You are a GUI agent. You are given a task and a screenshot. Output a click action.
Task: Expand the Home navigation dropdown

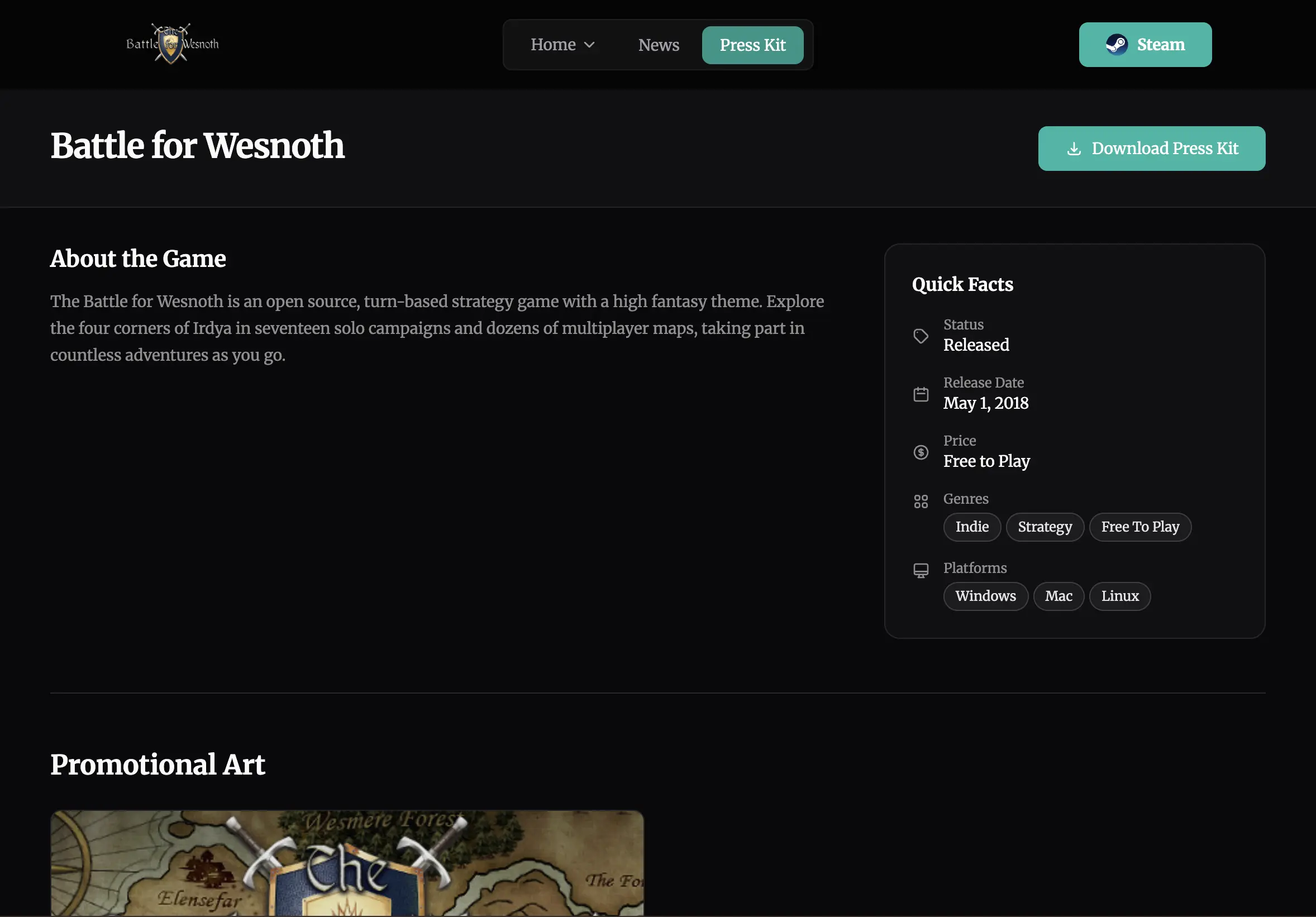click(562, 45)
